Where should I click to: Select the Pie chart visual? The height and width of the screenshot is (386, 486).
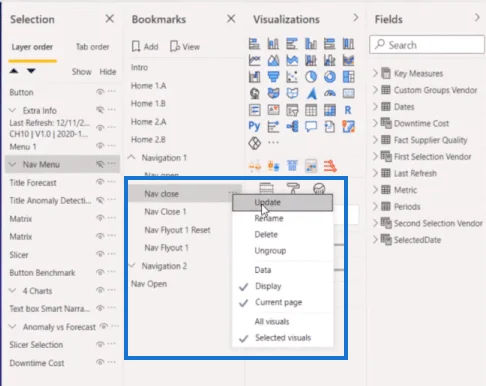[311, 77]
